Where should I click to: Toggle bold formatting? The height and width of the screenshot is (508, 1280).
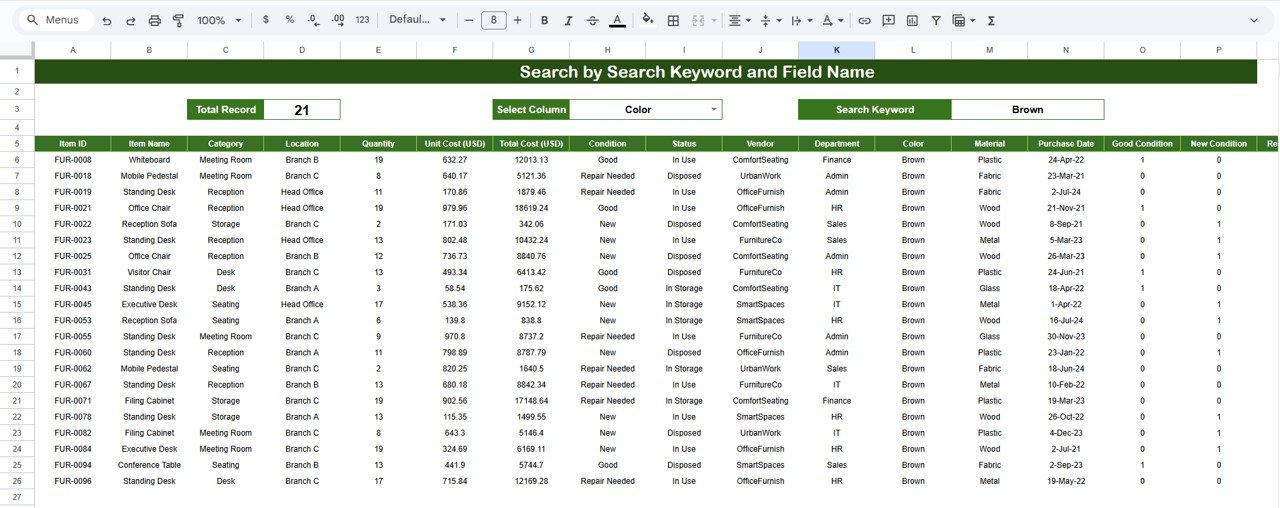pos(544,20)
